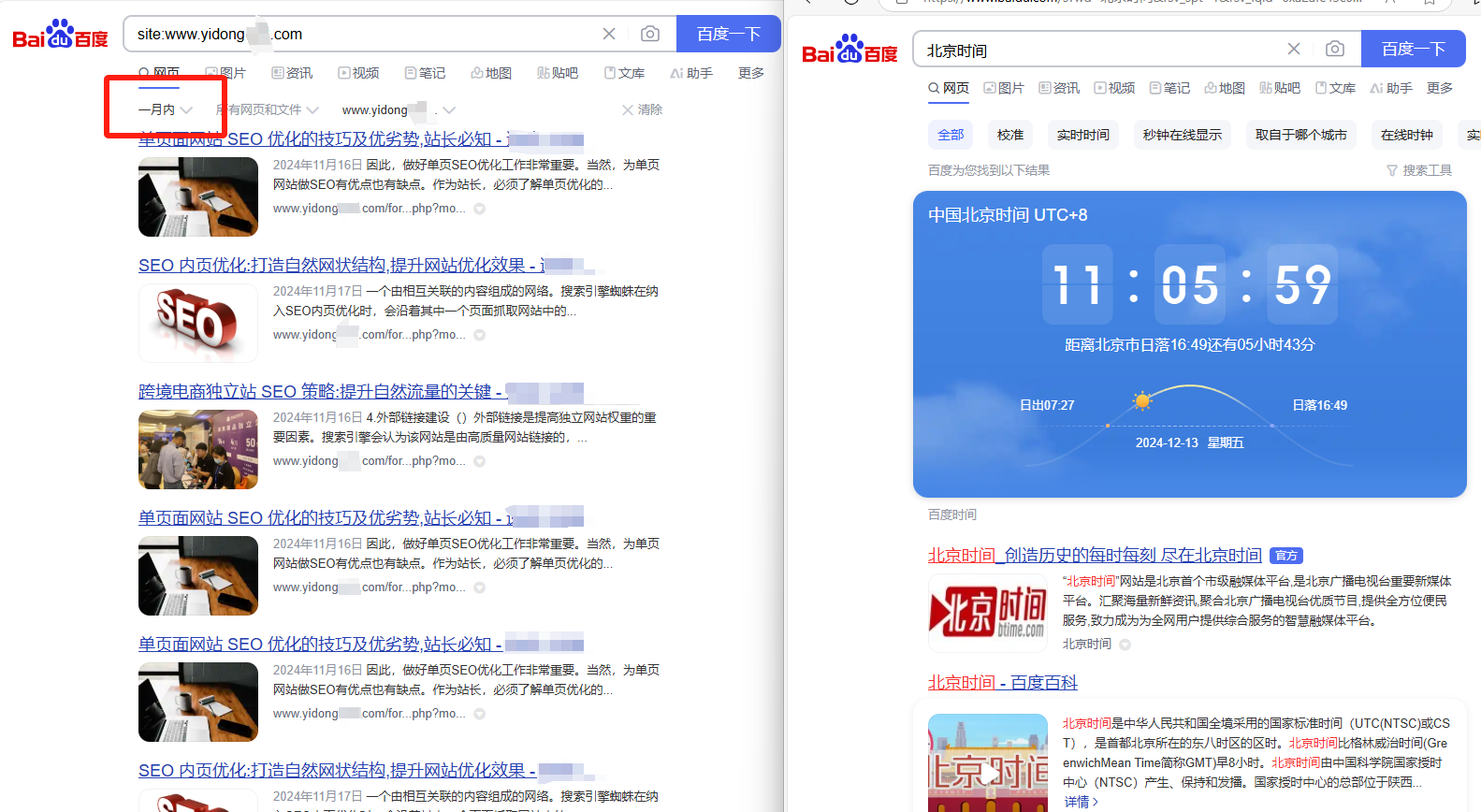This screenshot has height=812, width=1481.
Task: Switch to 视频 tab in right window
Action: pos(1114,88)
